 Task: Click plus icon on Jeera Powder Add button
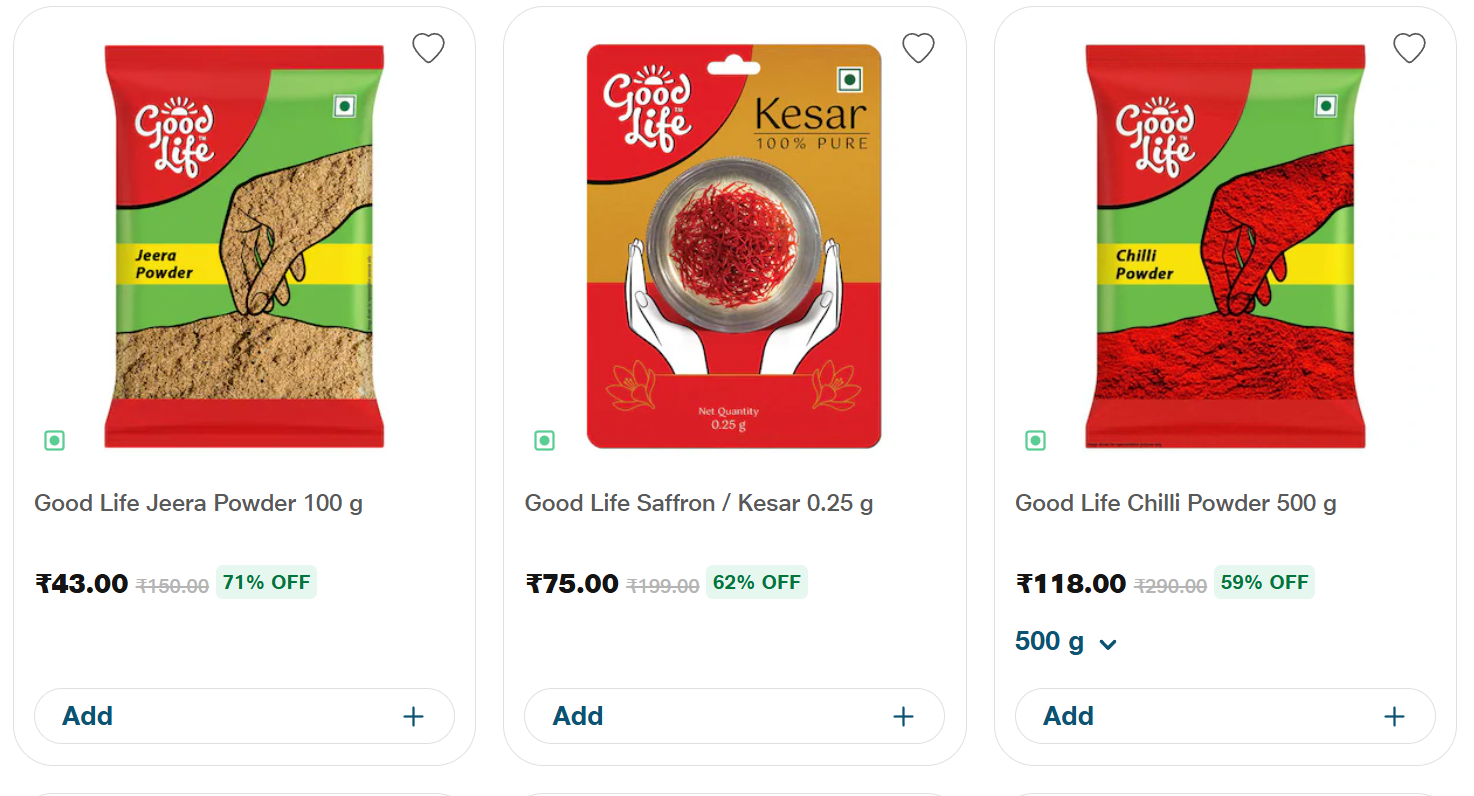413,716
